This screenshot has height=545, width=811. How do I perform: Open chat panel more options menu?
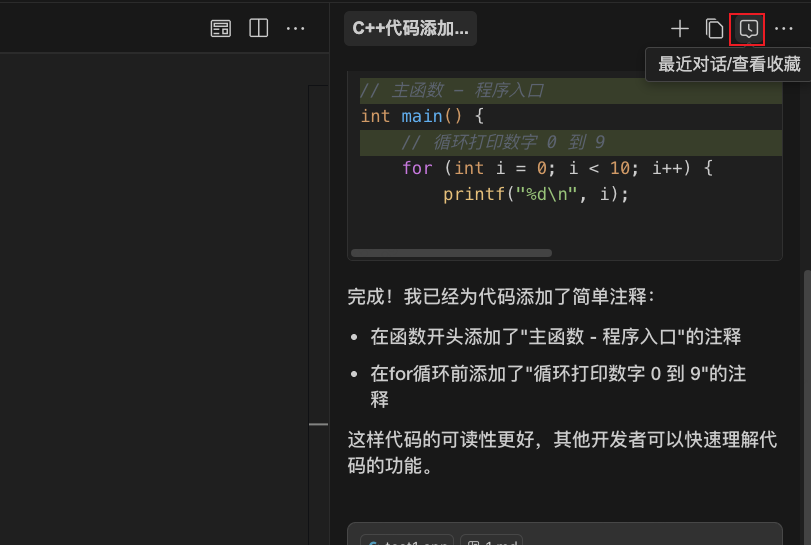click(784, 29)
